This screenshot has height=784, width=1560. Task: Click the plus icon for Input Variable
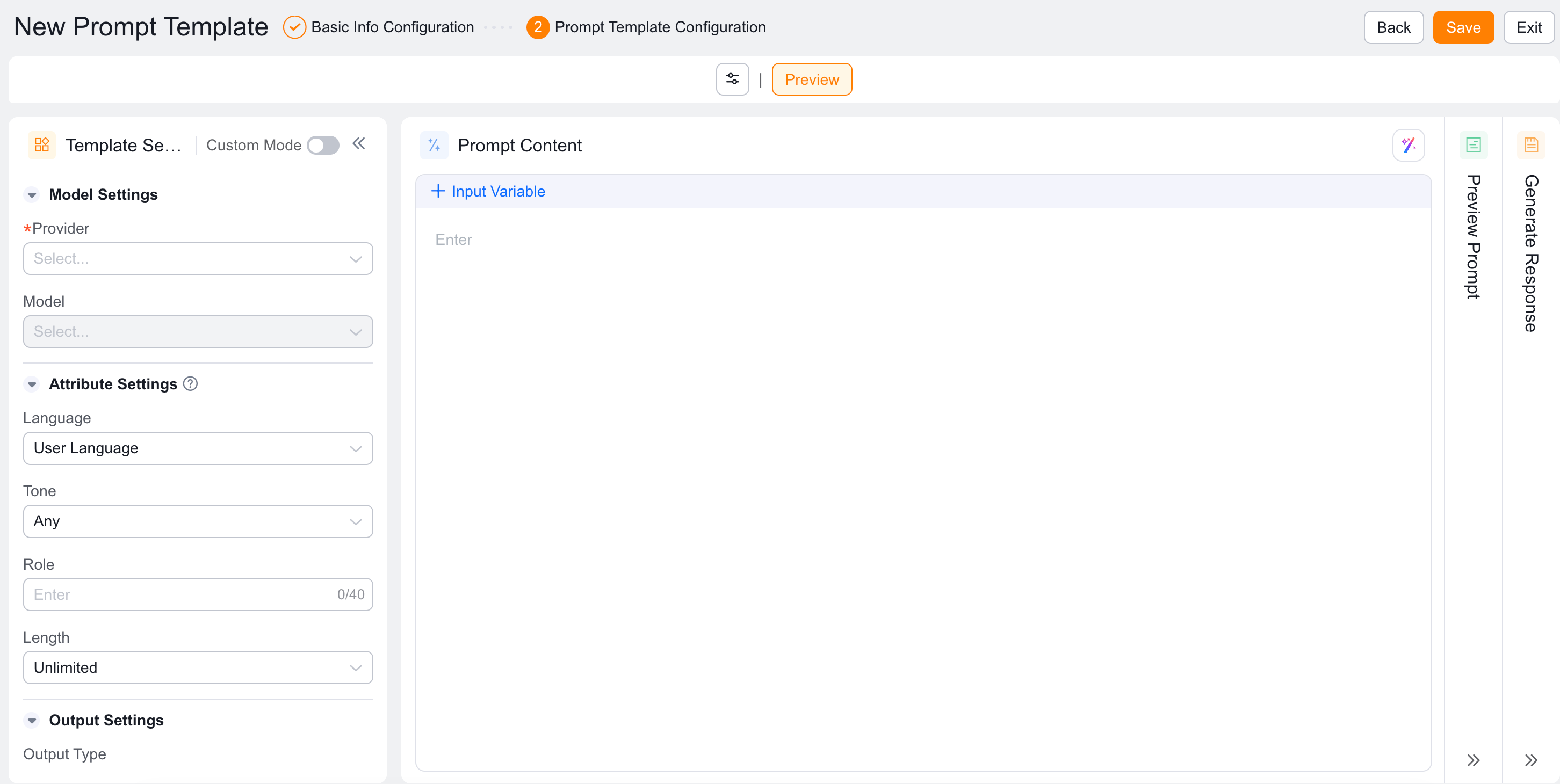(438, 191)
